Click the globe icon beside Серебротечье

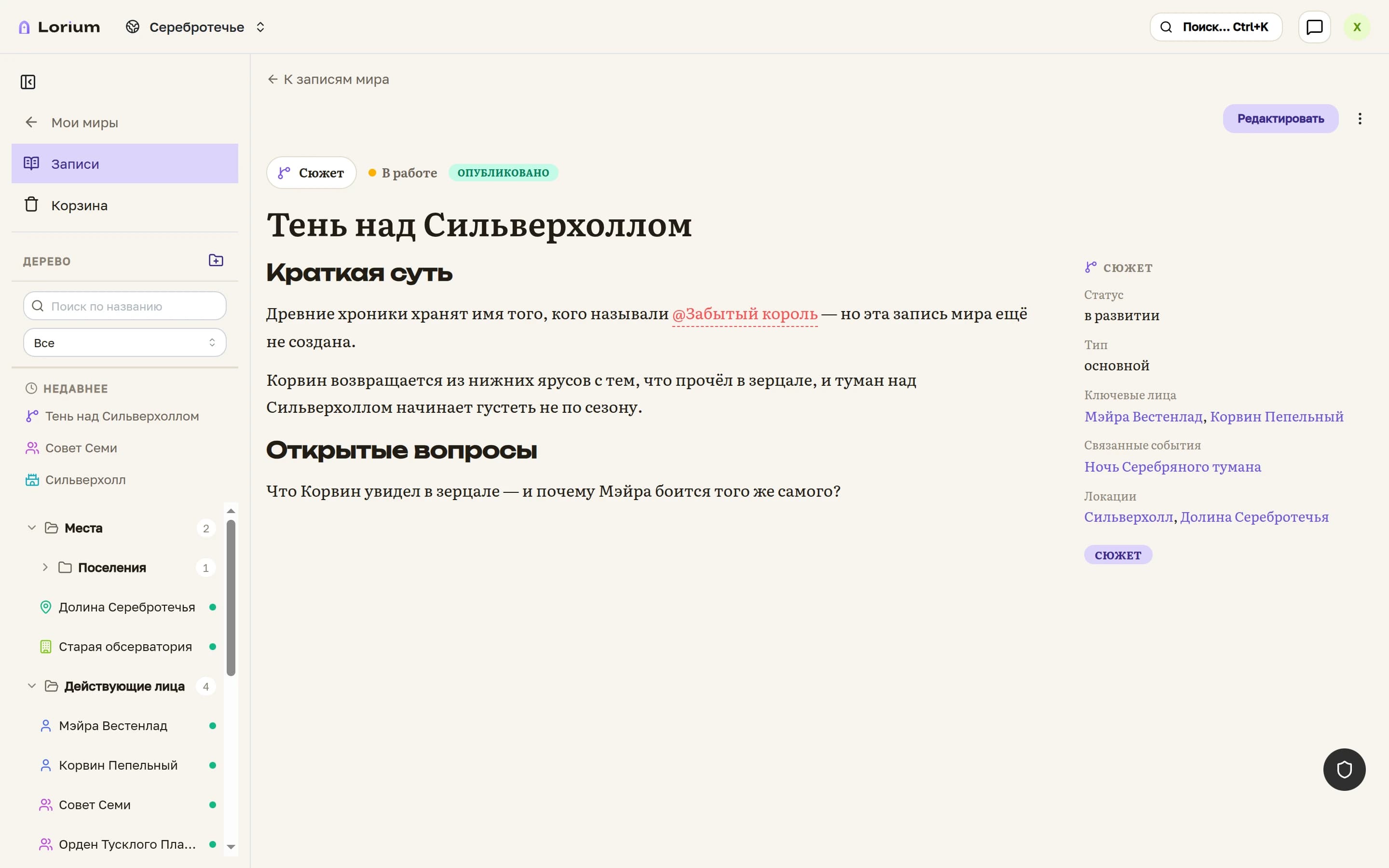[x=133, y=27]
